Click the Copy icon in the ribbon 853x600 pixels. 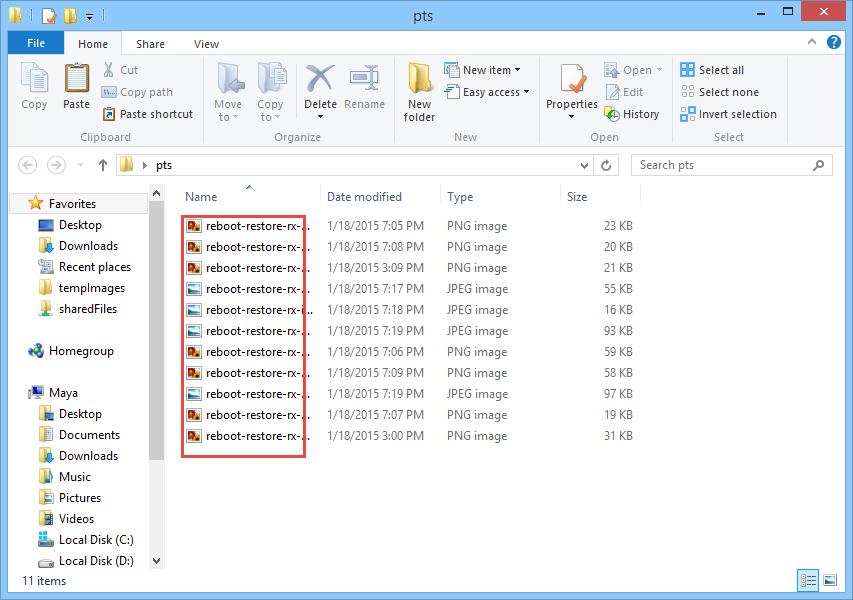34,88
